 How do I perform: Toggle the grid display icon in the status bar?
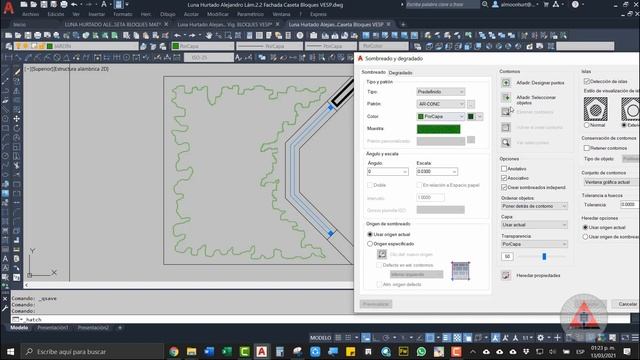point(338,338)
